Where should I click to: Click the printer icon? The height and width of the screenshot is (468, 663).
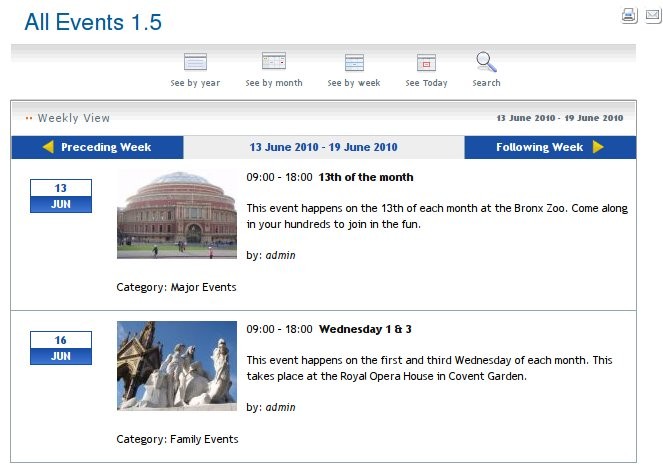(629, 15)
